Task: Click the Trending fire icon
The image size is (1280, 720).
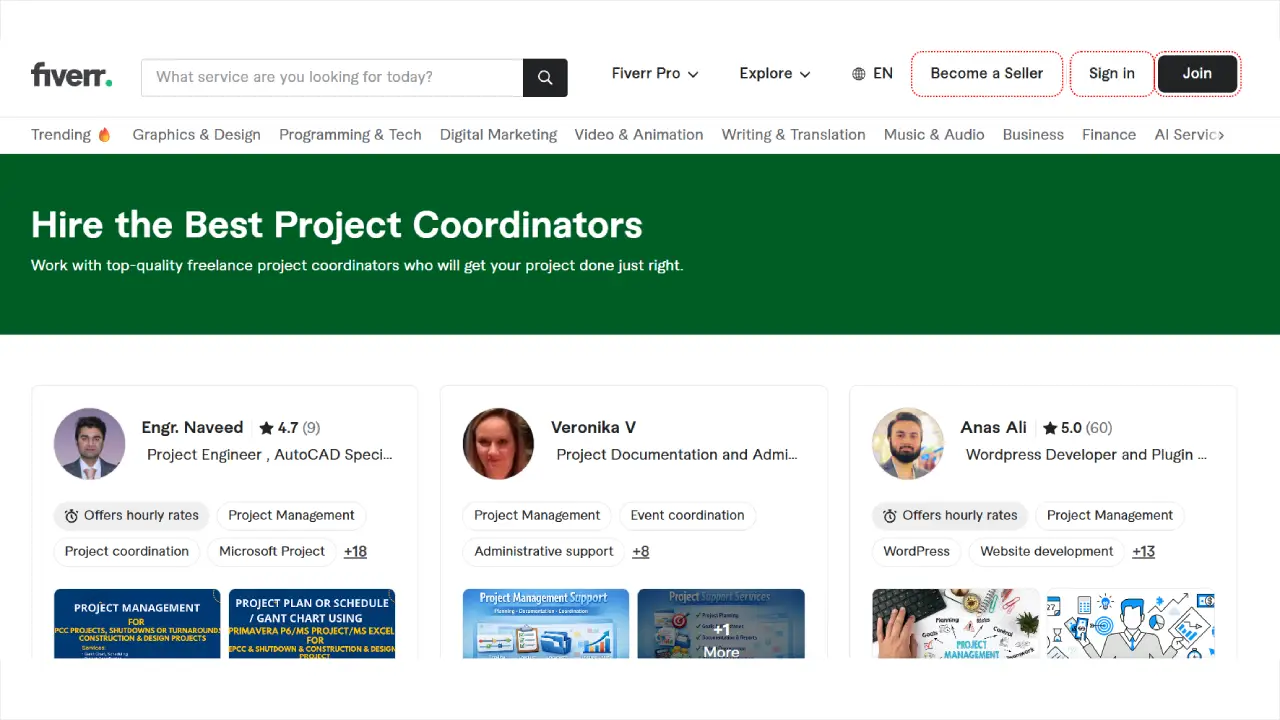Action: click(x=104, y=134)
